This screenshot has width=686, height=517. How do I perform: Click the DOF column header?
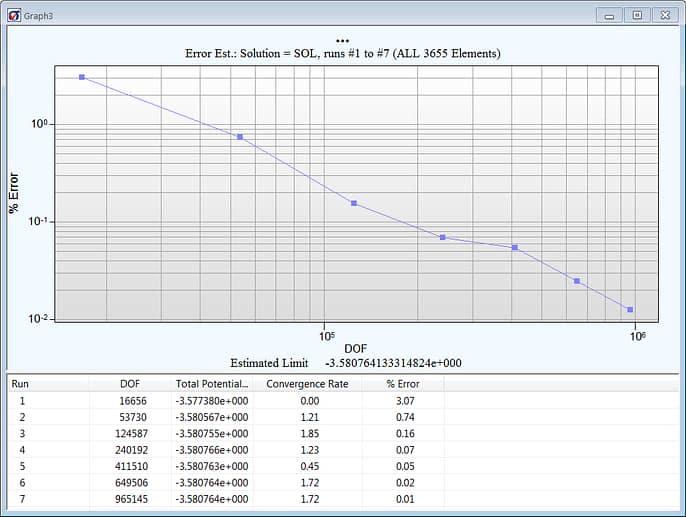130,383
